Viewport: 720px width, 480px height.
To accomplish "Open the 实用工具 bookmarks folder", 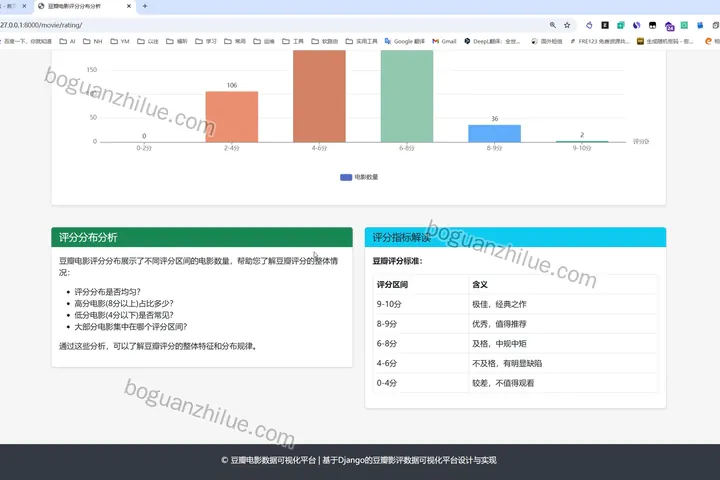I will 361,41.
